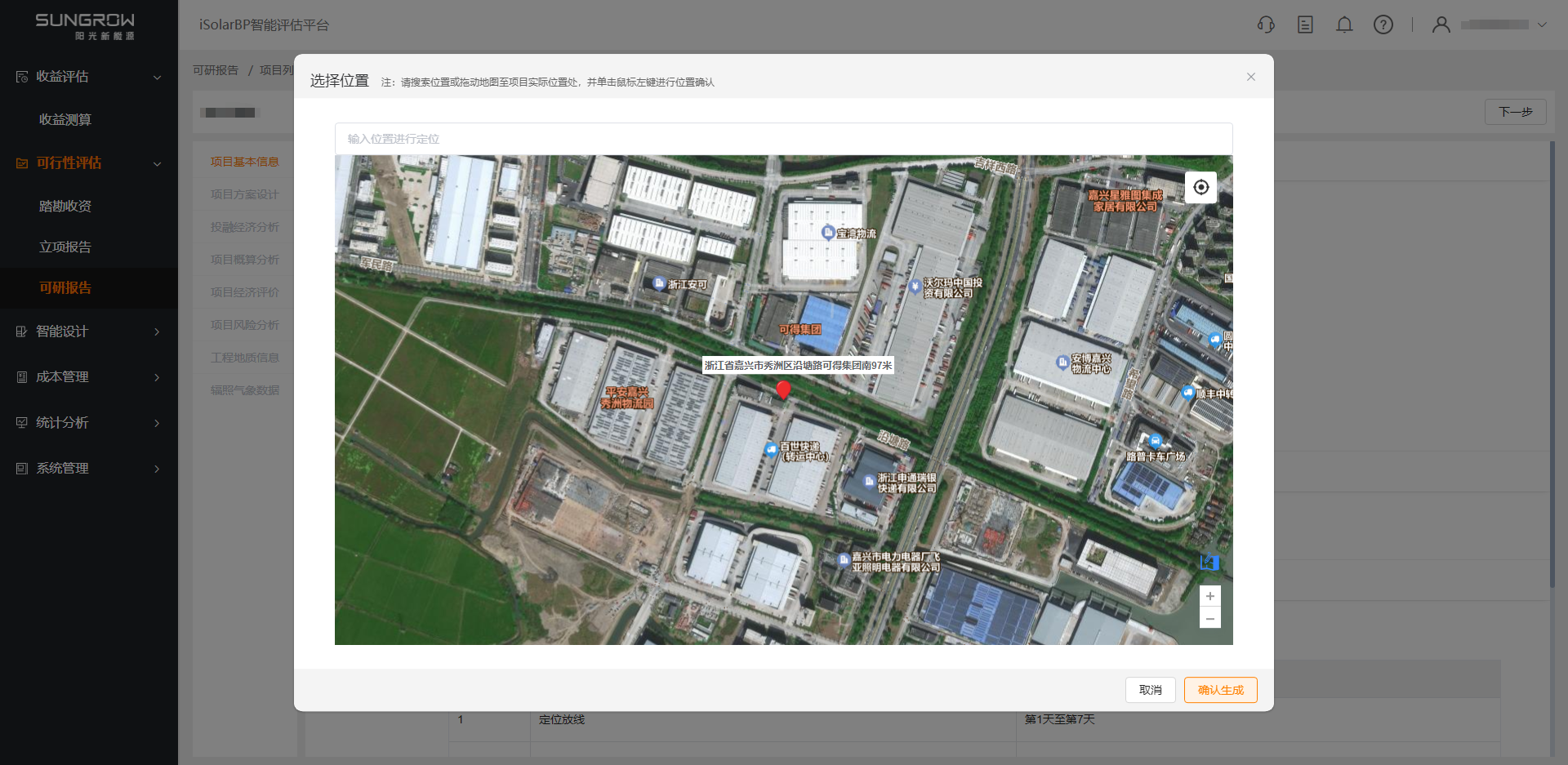Close the 选择位置 dialog
Viewport: 1568px width, 765px height.
tap(1251, 77)
